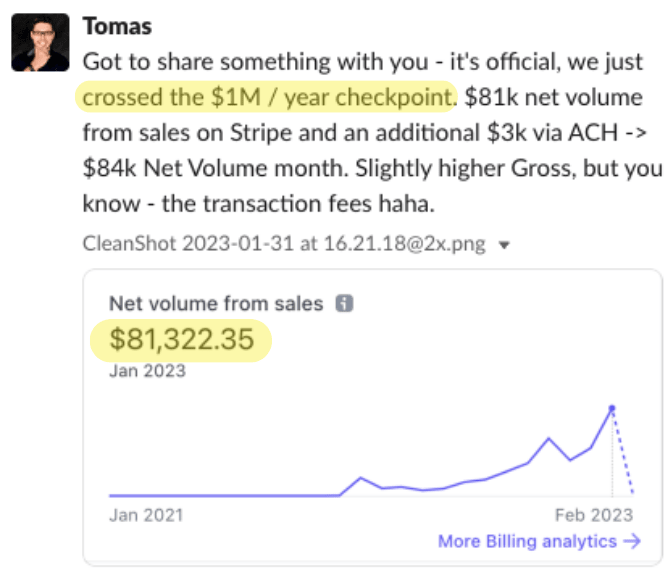Click the Feb 2023 axis label
The height and width of the screenshot is (575, 672).
click(594, 515)
